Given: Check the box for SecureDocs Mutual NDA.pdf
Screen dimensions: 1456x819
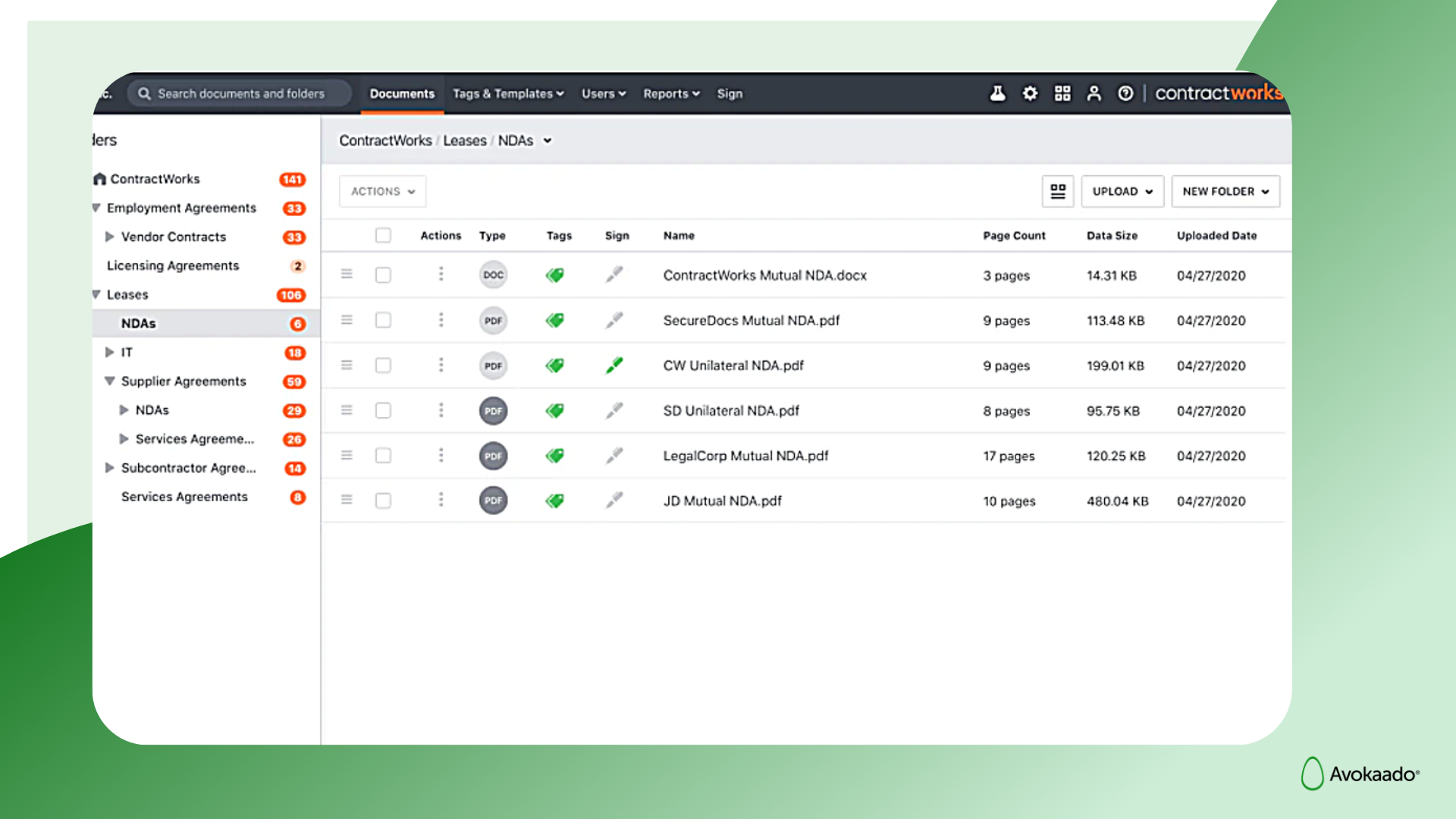Looking at the screenshot, I should [383, 320].
